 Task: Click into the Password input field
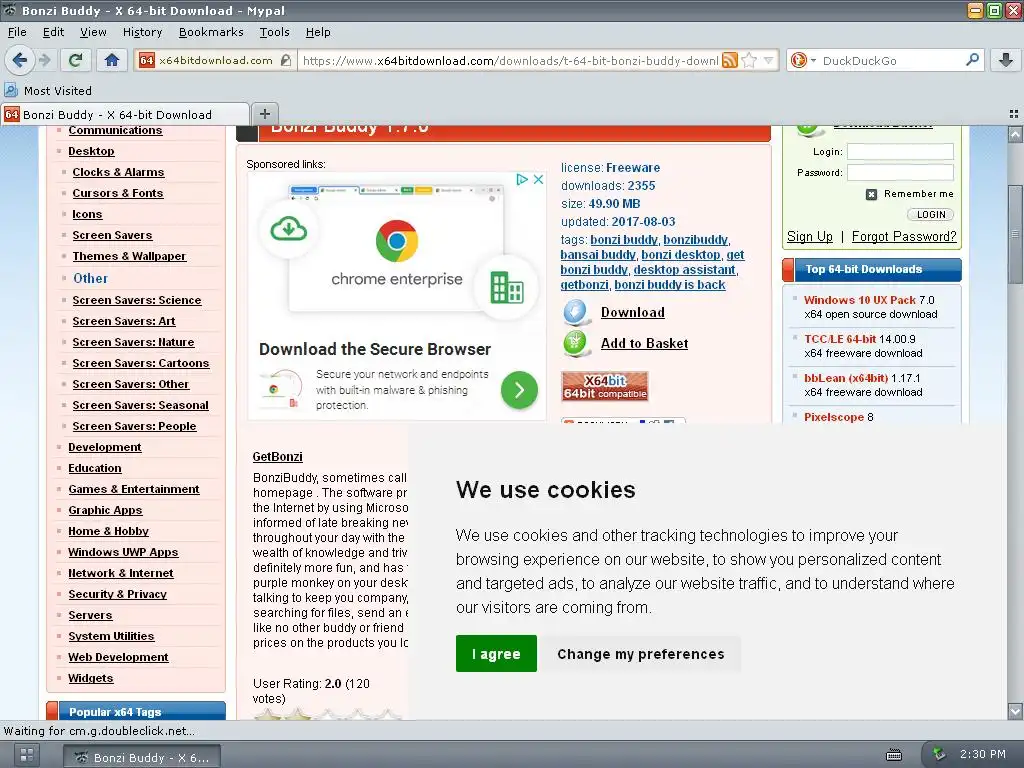[x=900, y=172]
